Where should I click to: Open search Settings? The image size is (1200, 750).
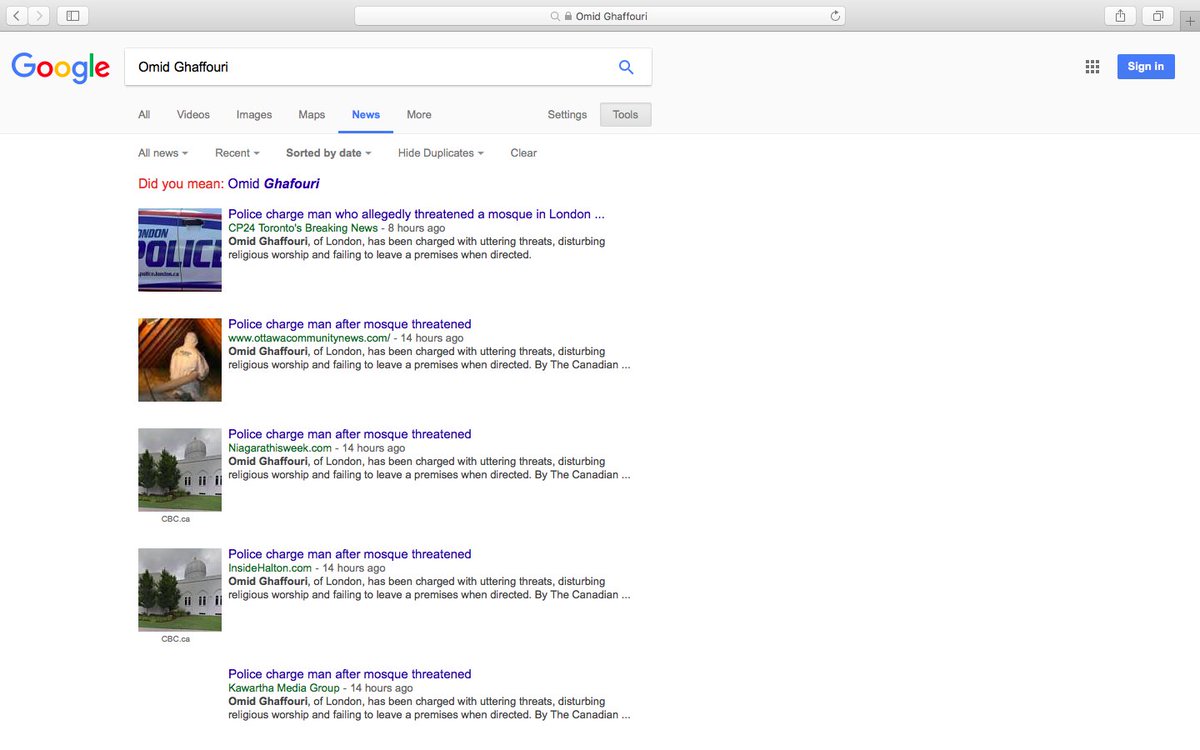[567, 115]
